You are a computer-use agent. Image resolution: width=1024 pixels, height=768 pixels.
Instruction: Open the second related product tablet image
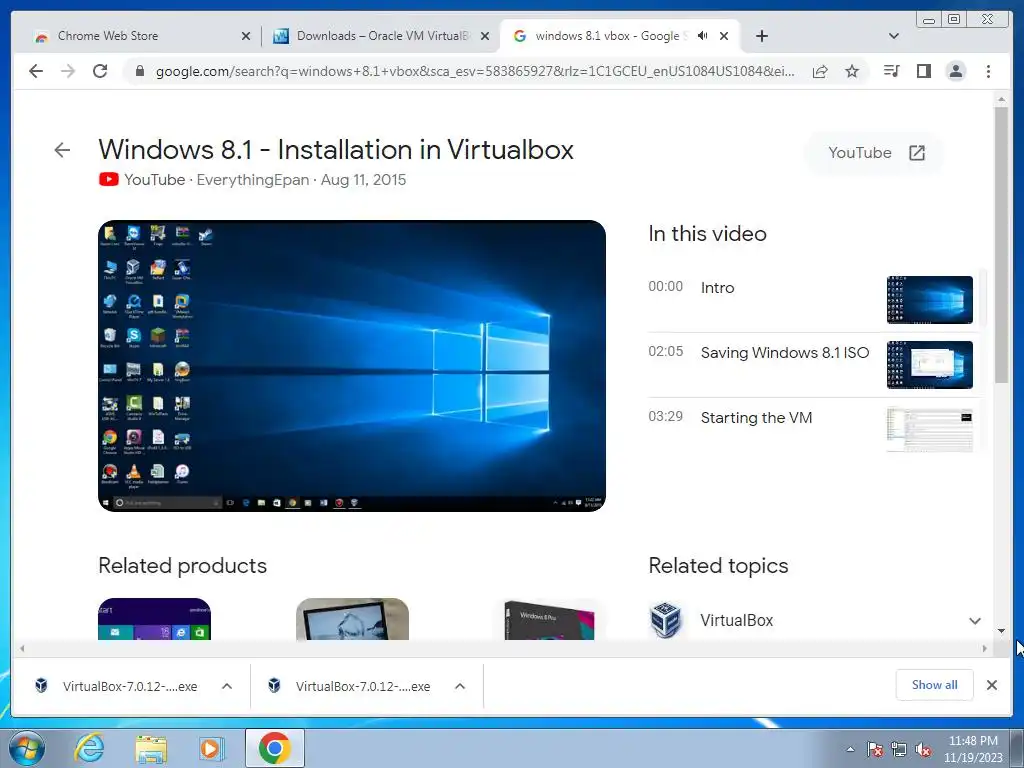tap(353, 618)
